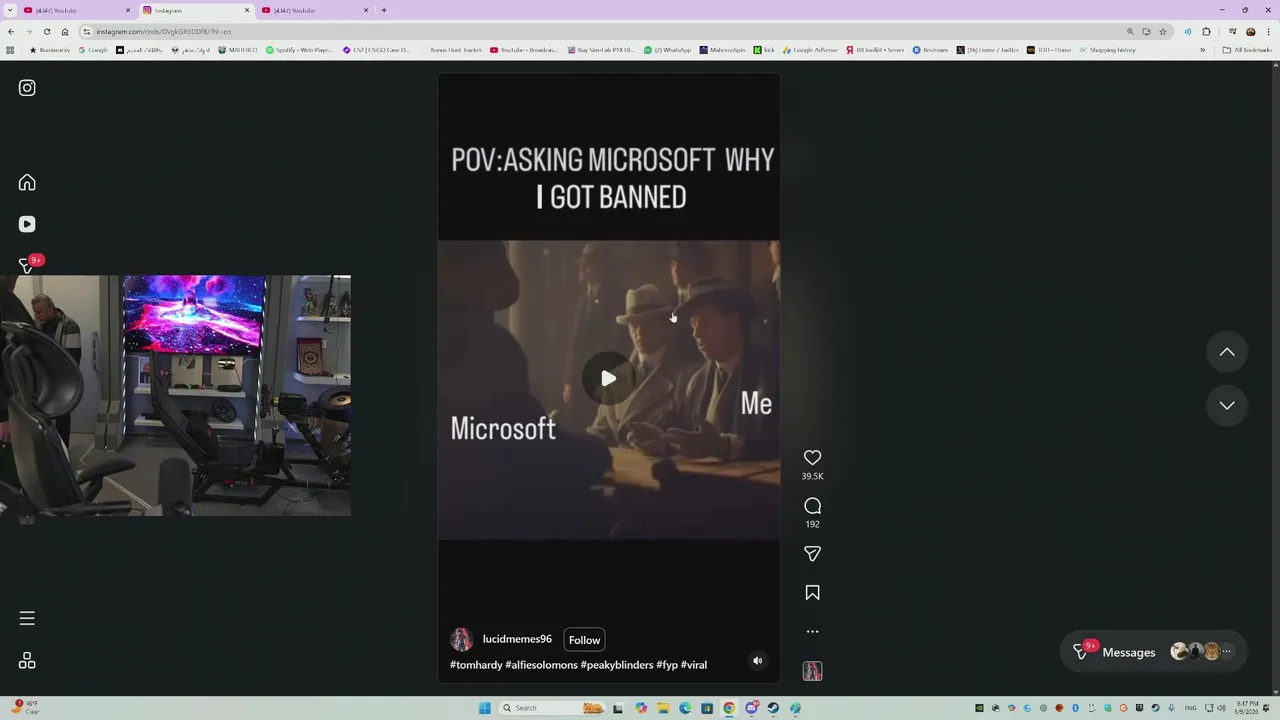Open weather widget in taskbar
Image resolution: width=1280 pixels, height=720 pixels.
point(26,708)
